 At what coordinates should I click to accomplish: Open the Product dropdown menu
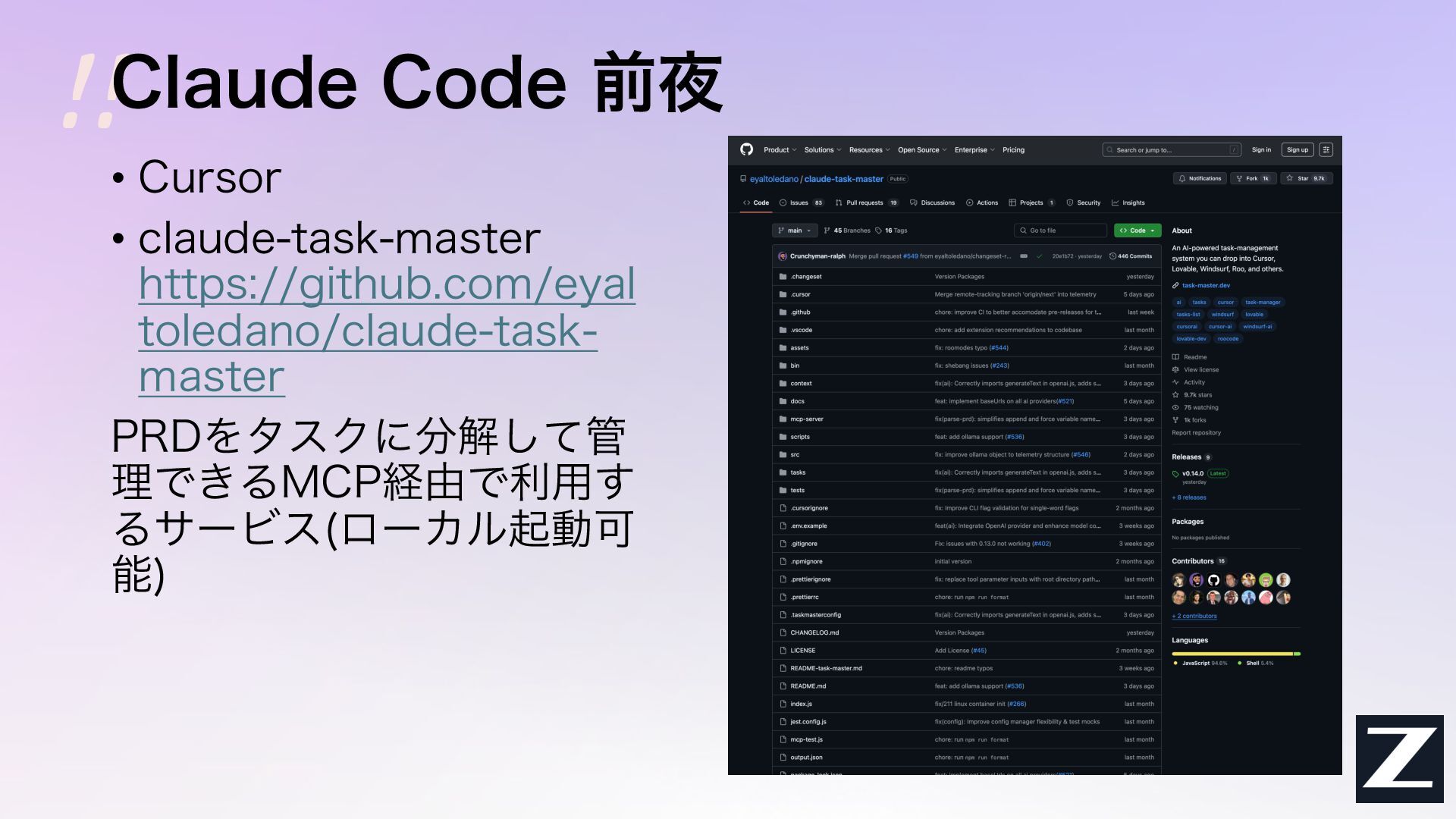click(780, 150)
